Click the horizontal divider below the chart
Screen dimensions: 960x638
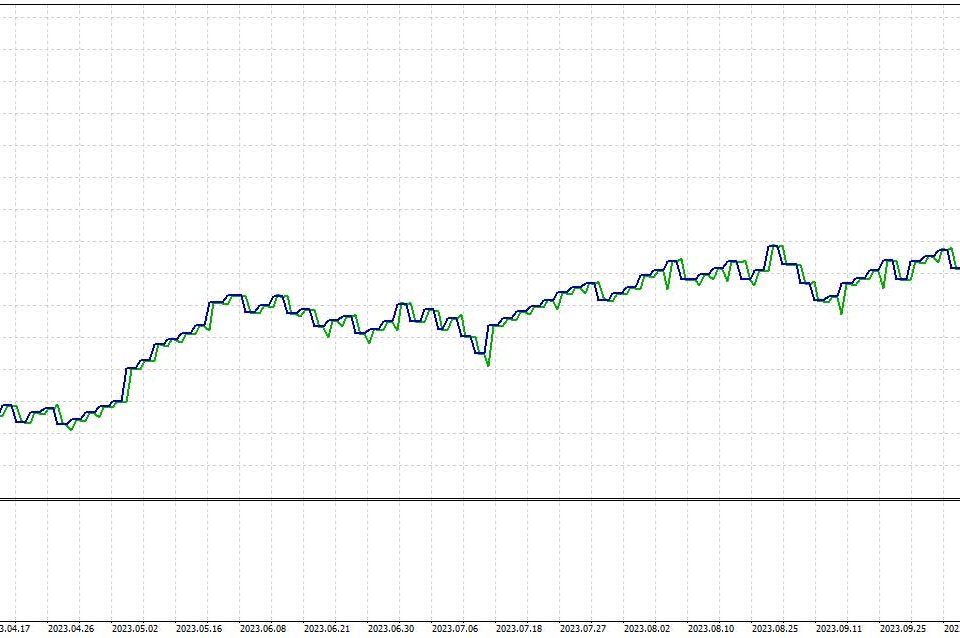point(480,499)
